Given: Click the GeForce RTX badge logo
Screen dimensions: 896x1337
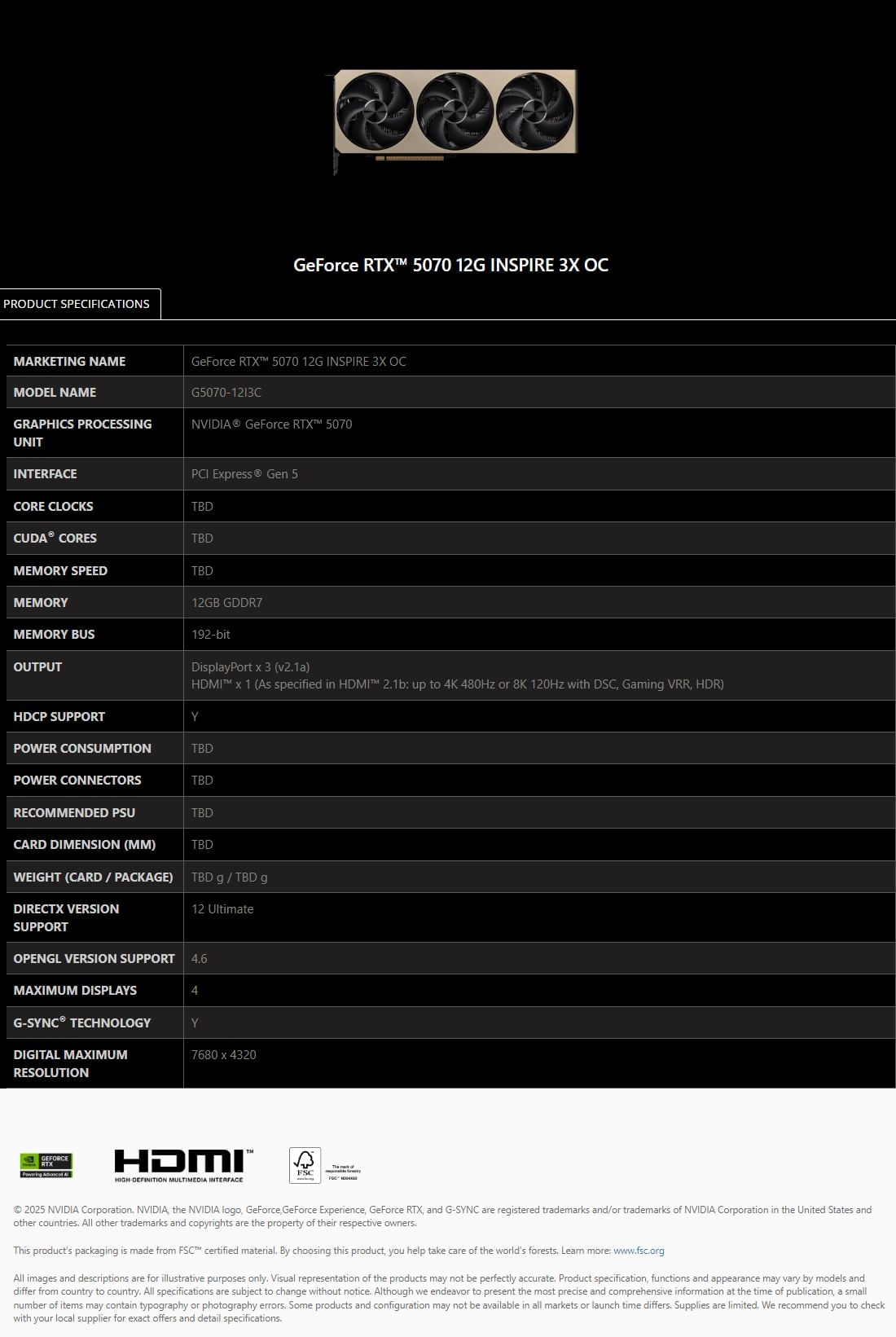Looking at the screenshot, I should pyautogui.click(x=46, y=1165).
